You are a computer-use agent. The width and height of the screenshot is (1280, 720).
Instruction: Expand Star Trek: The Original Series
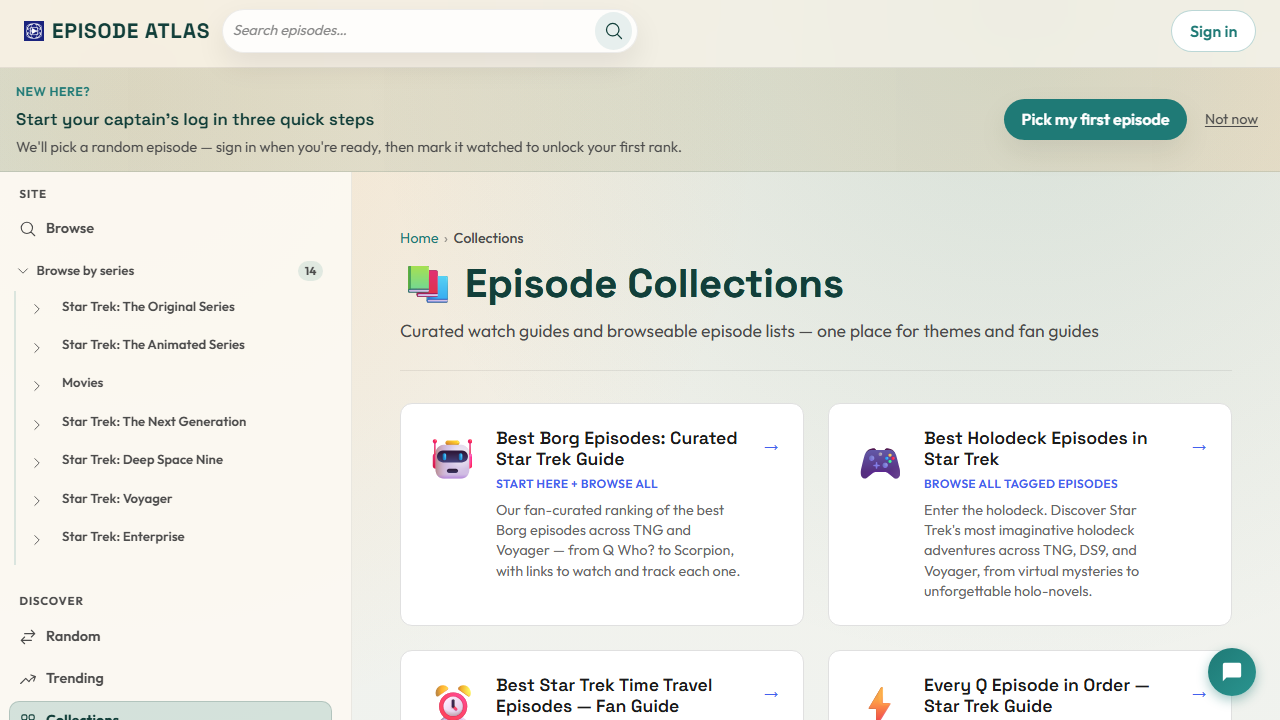tap(37, 308)
